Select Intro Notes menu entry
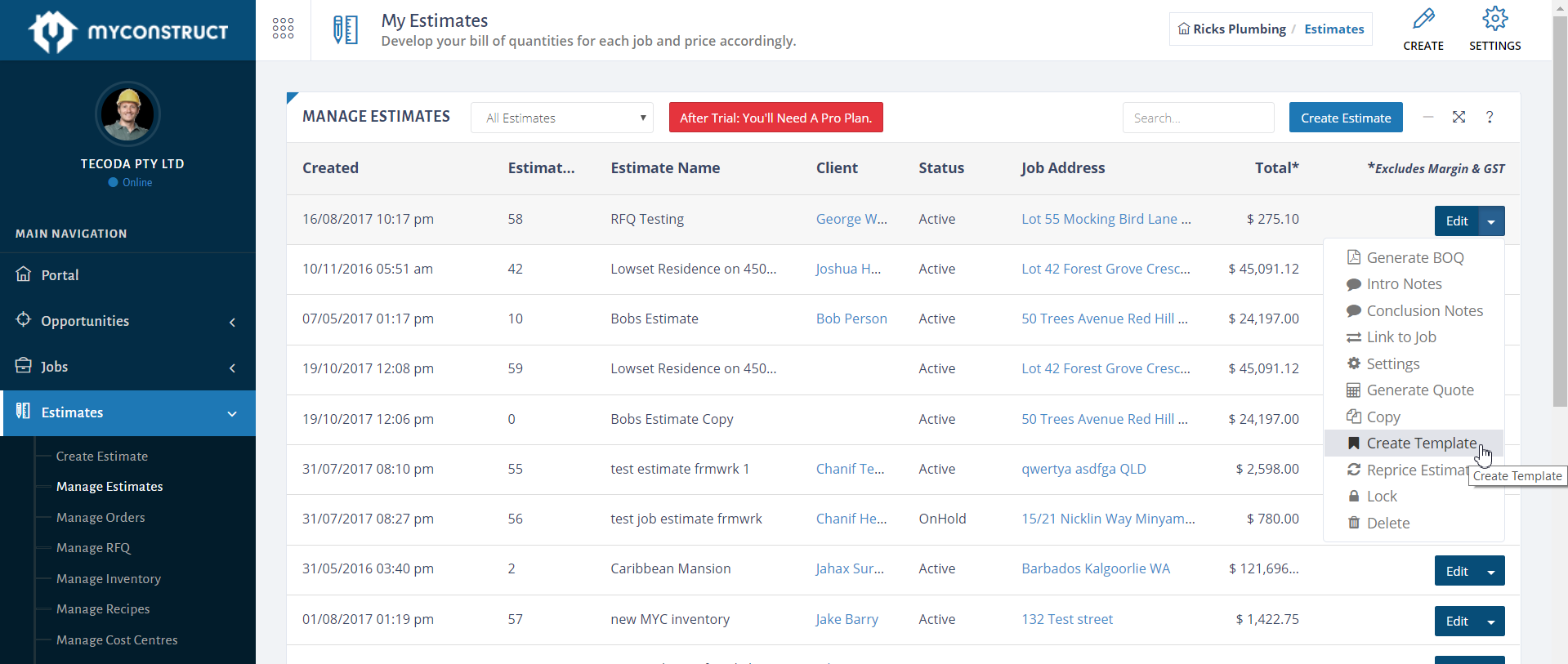 (x=1414, y=284)
